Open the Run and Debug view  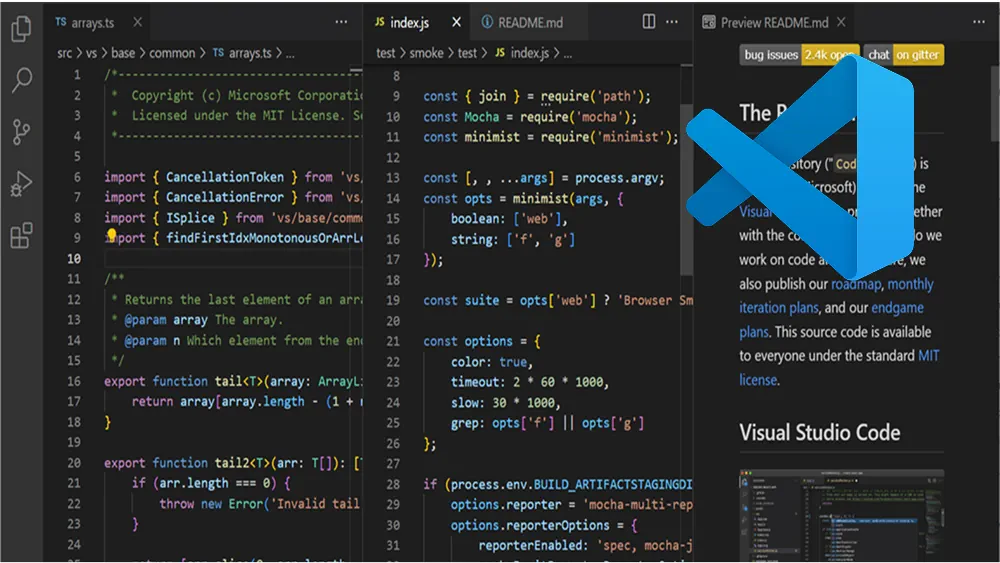pos(20,184)
